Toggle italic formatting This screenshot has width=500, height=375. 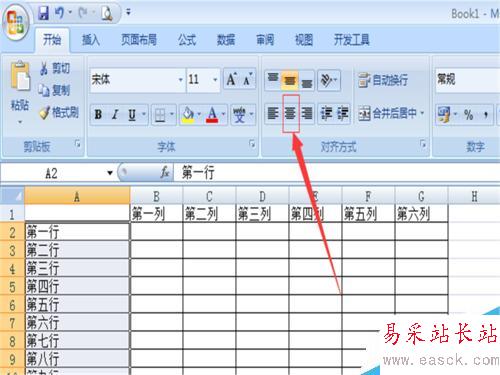[x=115, y=114]
